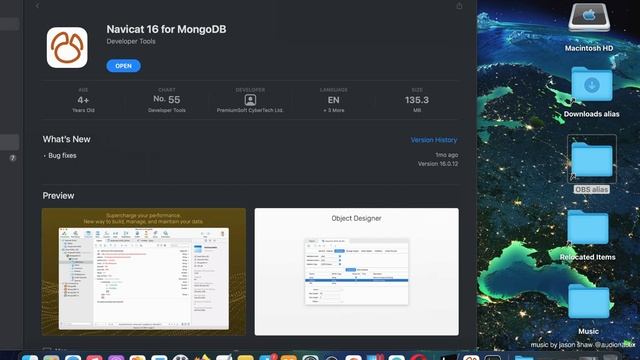
Task: Open the gold Supercharge preview screenshot
Action: tap(144, 272)
